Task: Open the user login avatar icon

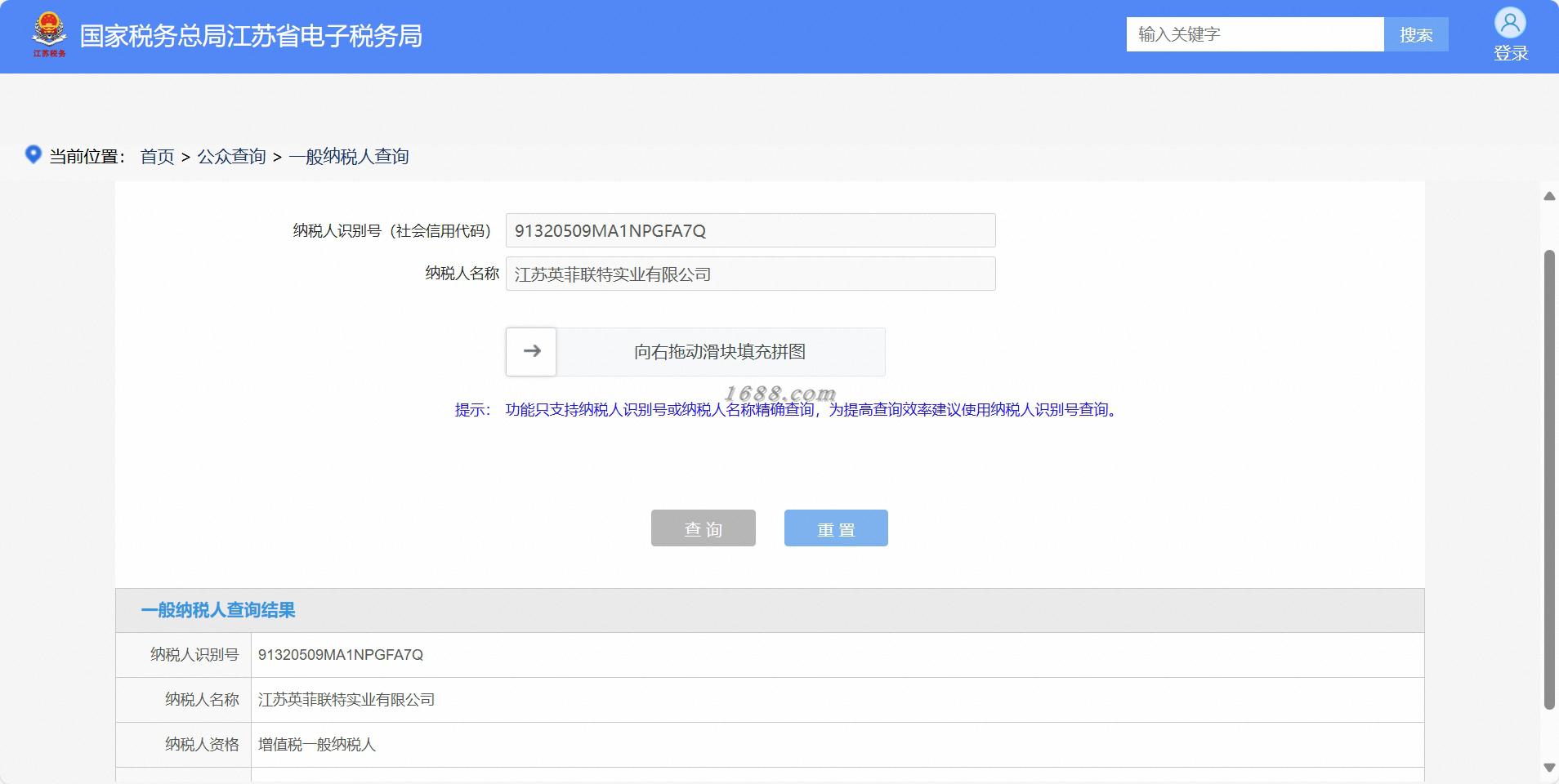Action: [x=1510, y=23]
